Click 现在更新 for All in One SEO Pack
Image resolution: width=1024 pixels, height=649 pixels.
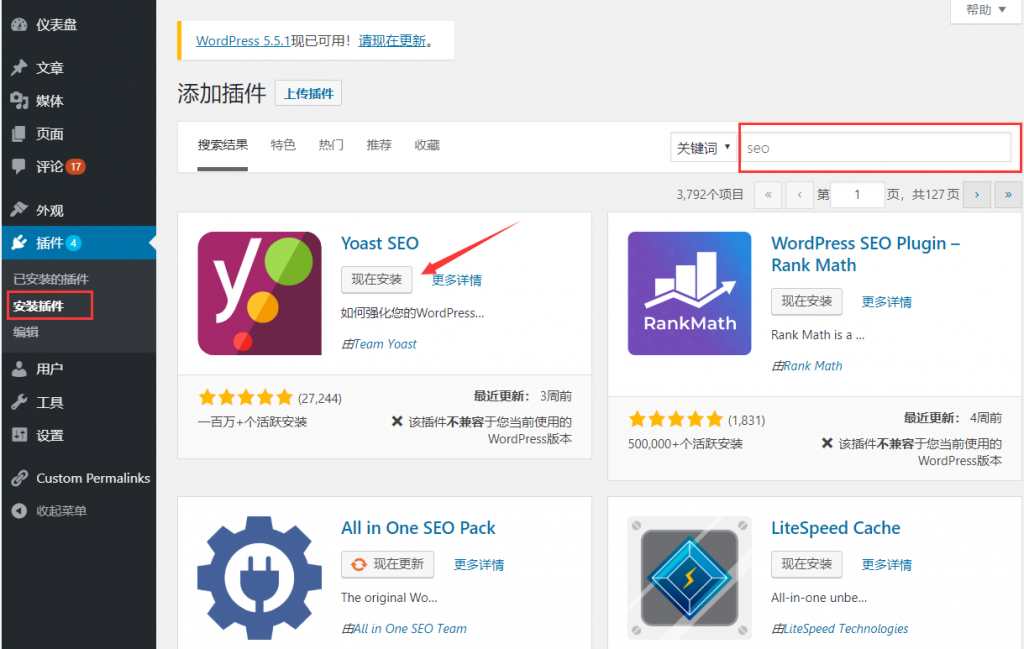(x=388, y=564)
